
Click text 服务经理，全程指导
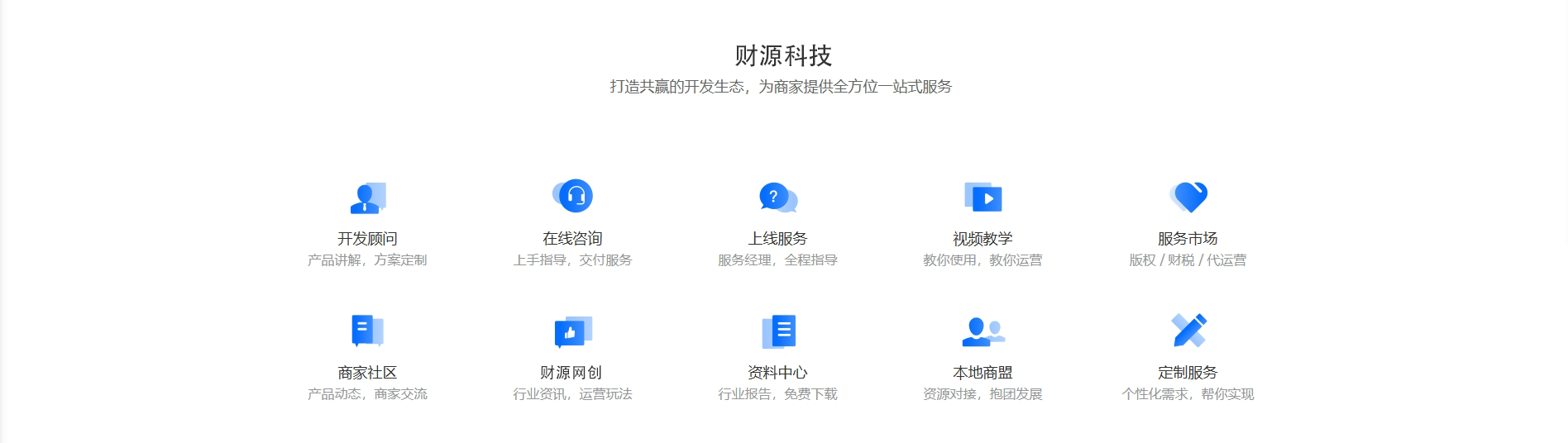click(x=777, y=260)
